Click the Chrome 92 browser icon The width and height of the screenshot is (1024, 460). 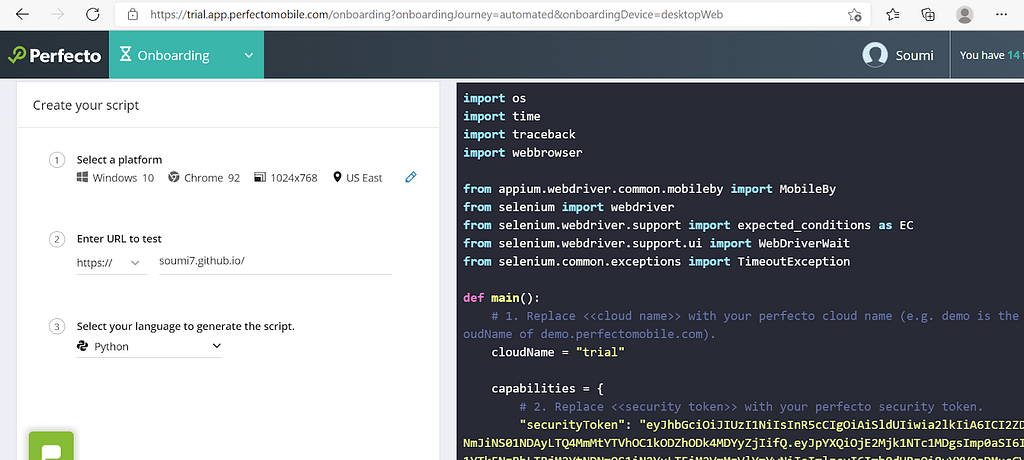[x=174, y=177]
